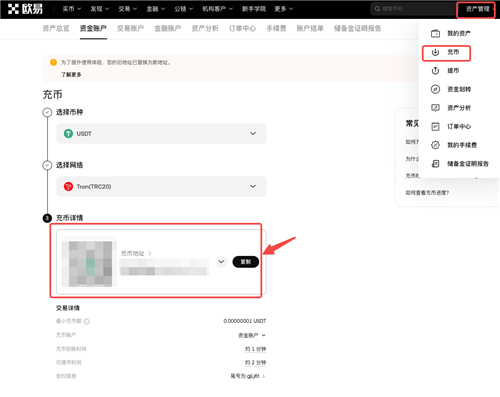Click the green USDT coin icon
Viewport: 500px width, 397px height.
pos(68,134)
